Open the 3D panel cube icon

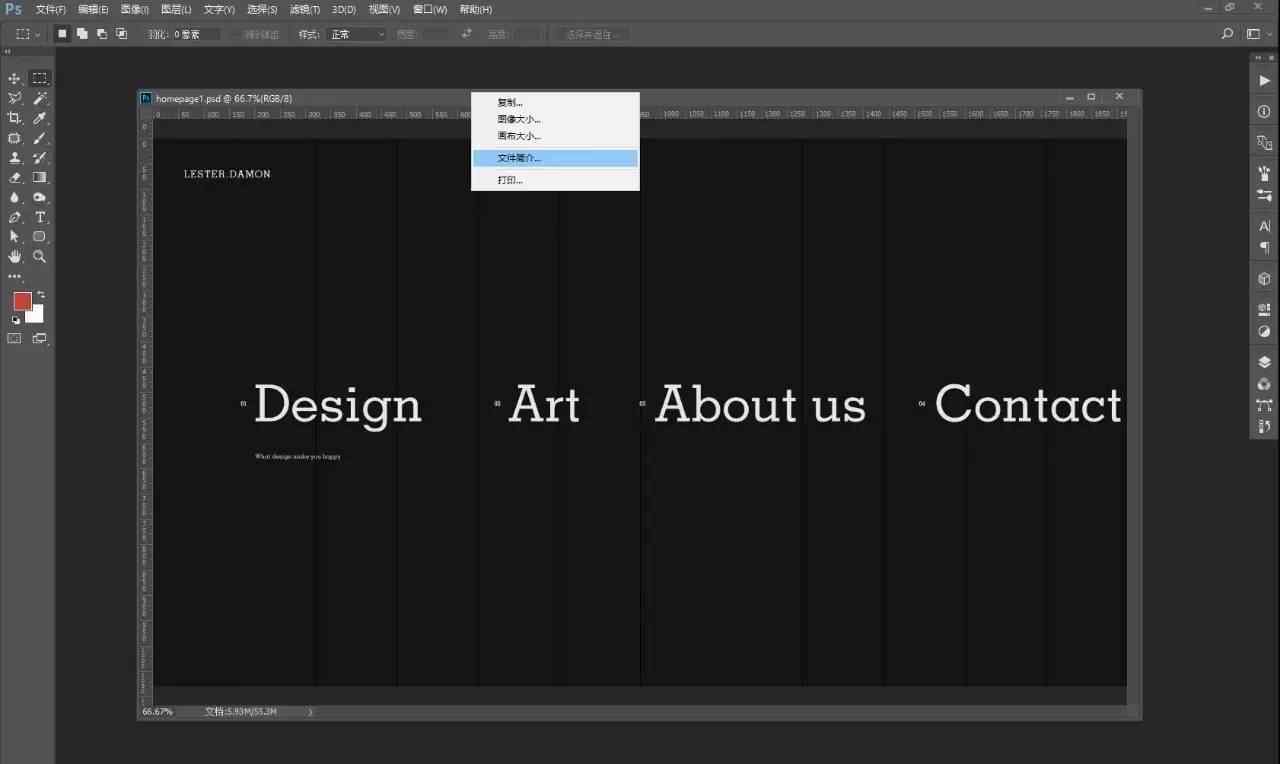coord(1265,279)
